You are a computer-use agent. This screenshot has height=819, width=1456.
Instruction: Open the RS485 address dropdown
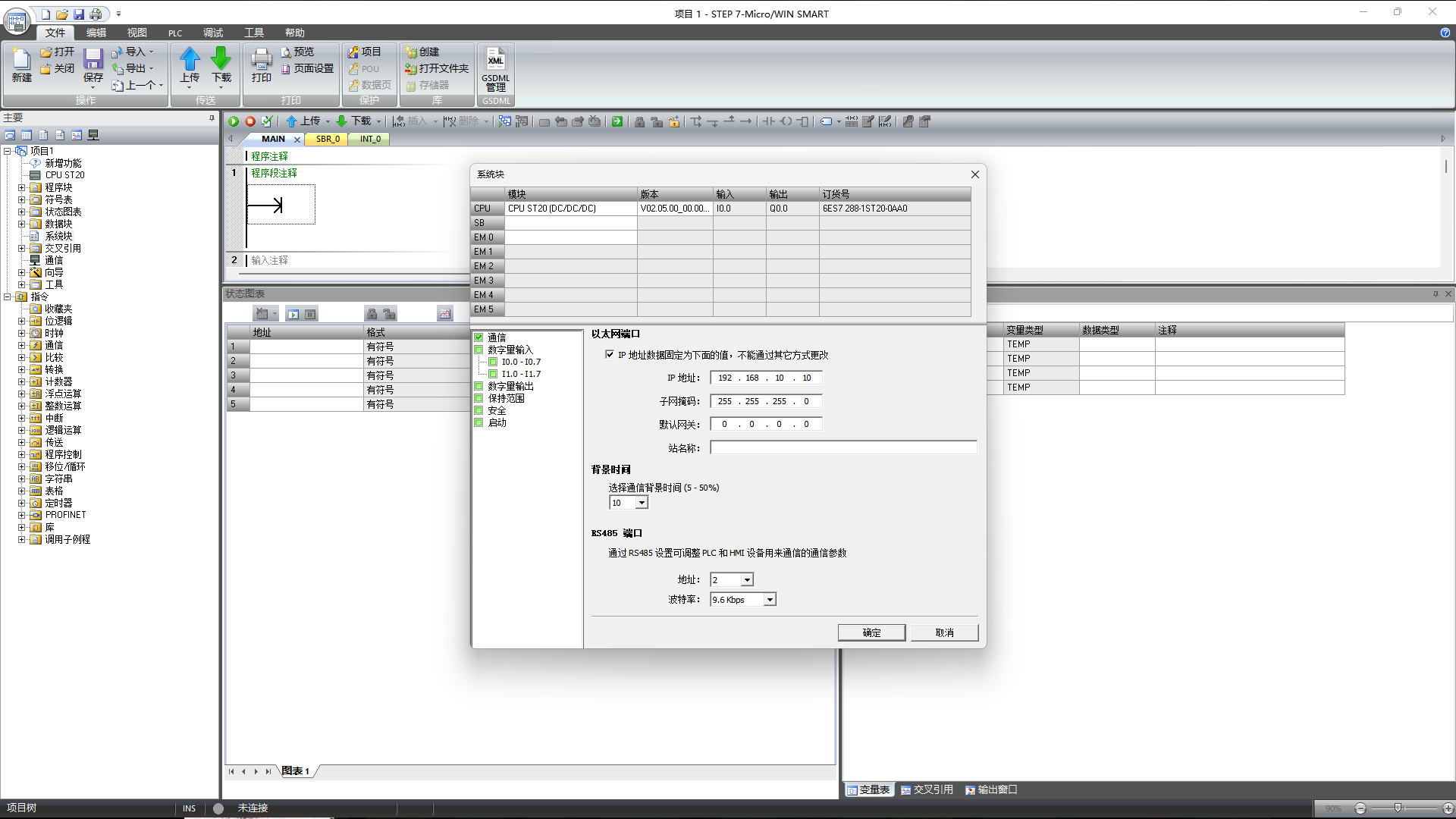pos(747,580)
